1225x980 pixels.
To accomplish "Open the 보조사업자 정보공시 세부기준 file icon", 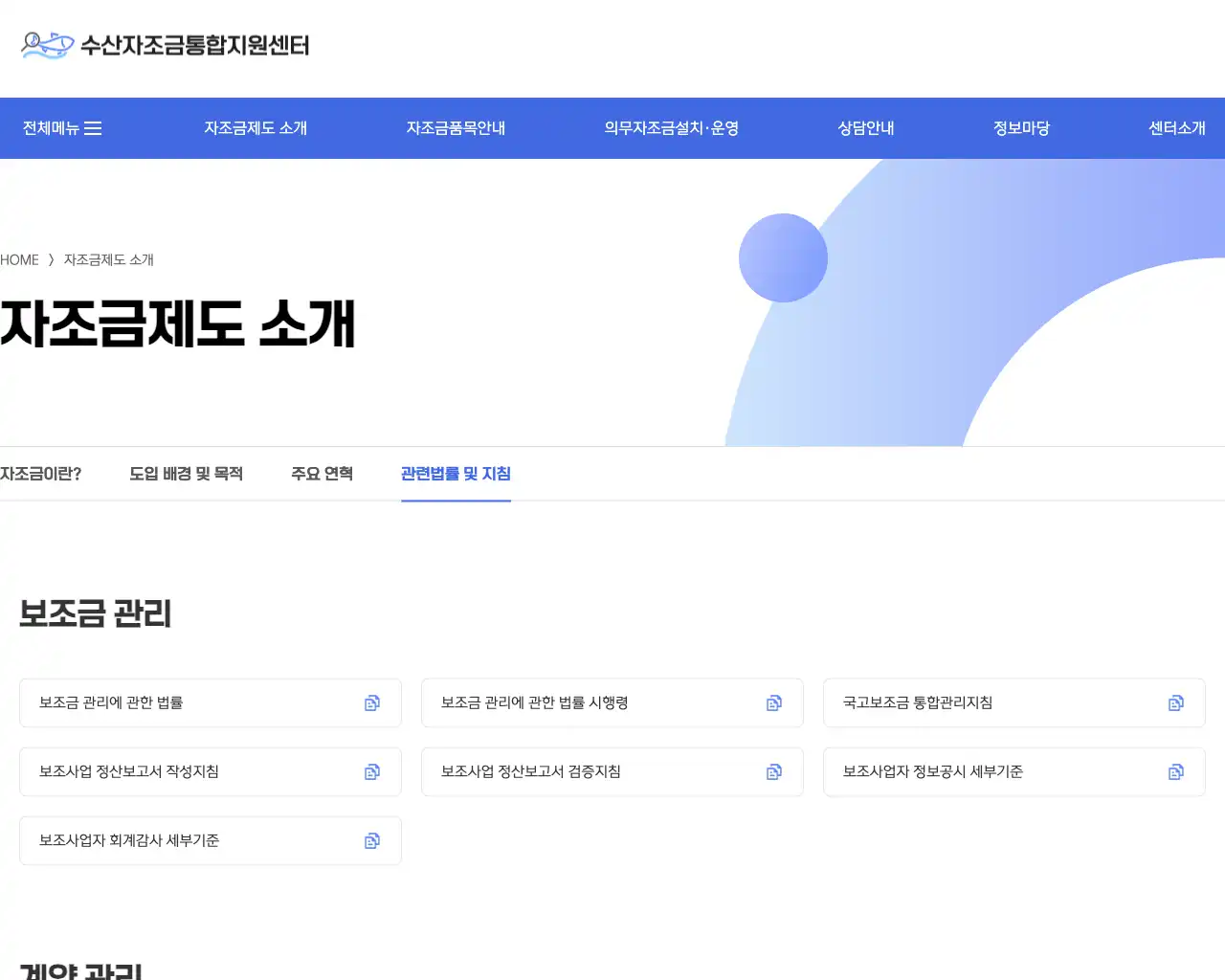I will click(x=1174, y=771).
